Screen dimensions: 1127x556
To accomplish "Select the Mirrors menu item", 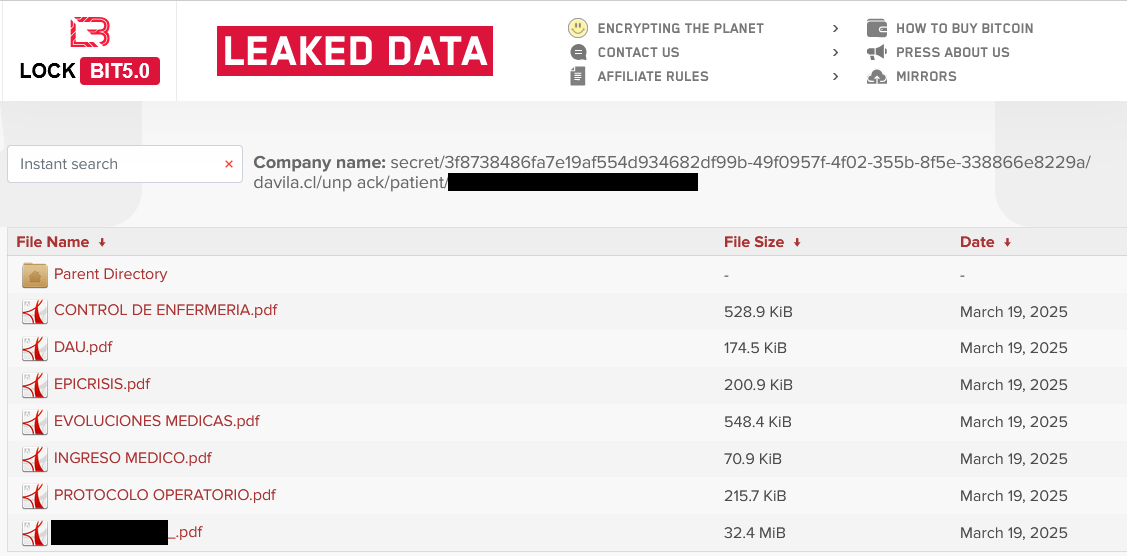I will click(x=926, y=76).
